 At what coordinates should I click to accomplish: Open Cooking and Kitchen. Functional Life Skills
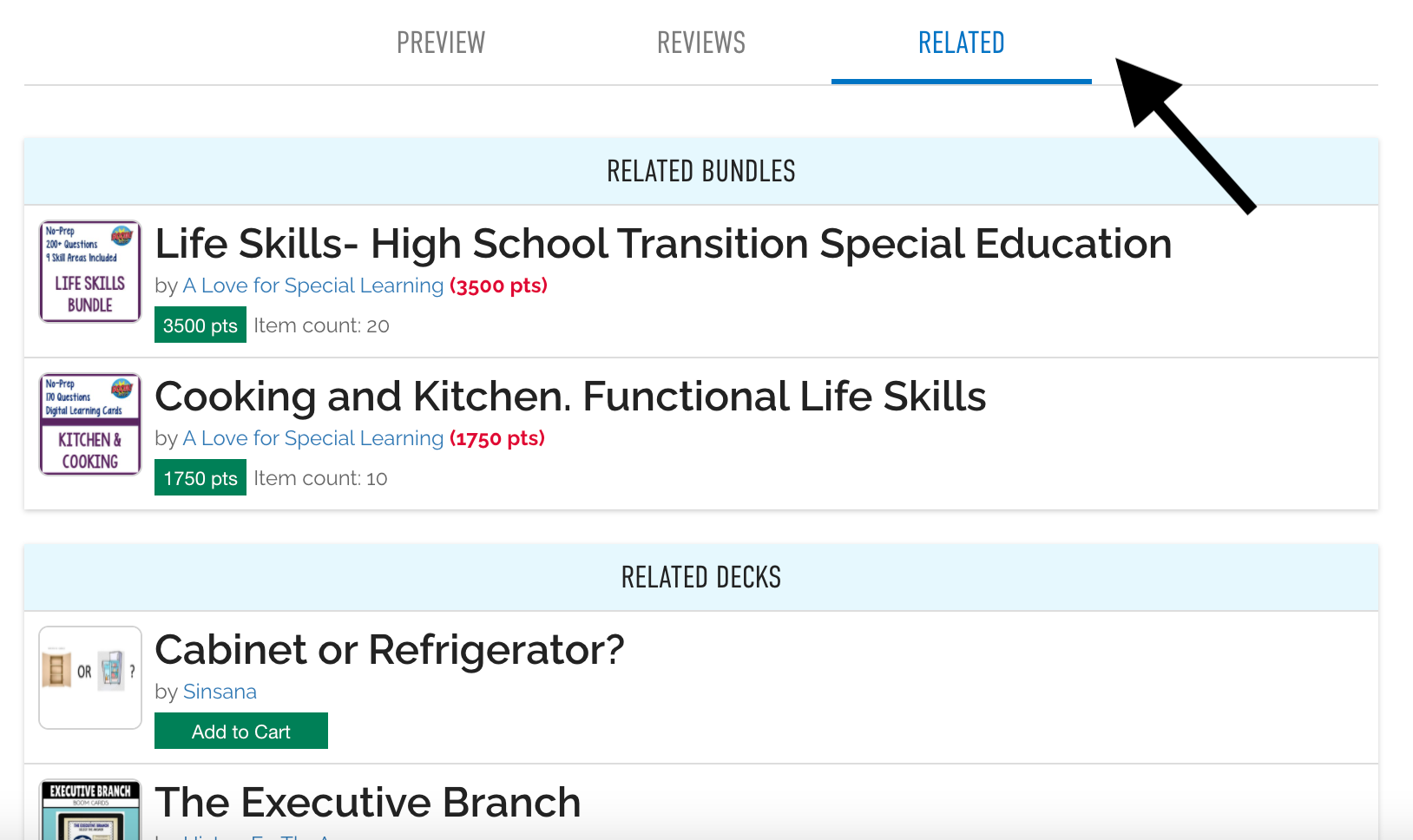click(x=570, y=397)
